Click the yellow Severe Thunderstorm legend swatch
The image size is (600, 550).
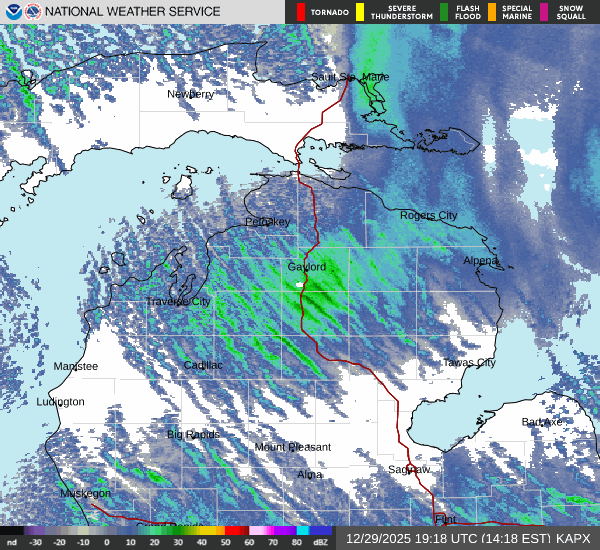359,12
